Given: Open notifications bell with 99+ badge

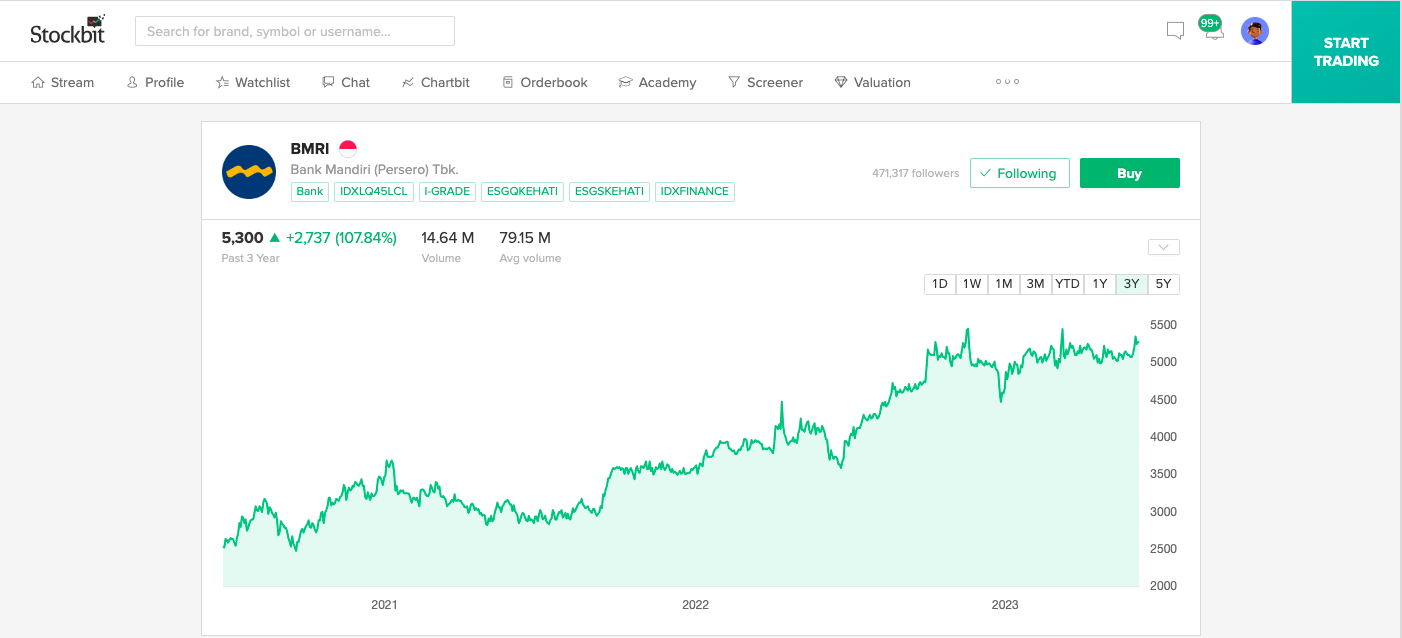Looking at the screenshot, I should [x=1212, y=28].
